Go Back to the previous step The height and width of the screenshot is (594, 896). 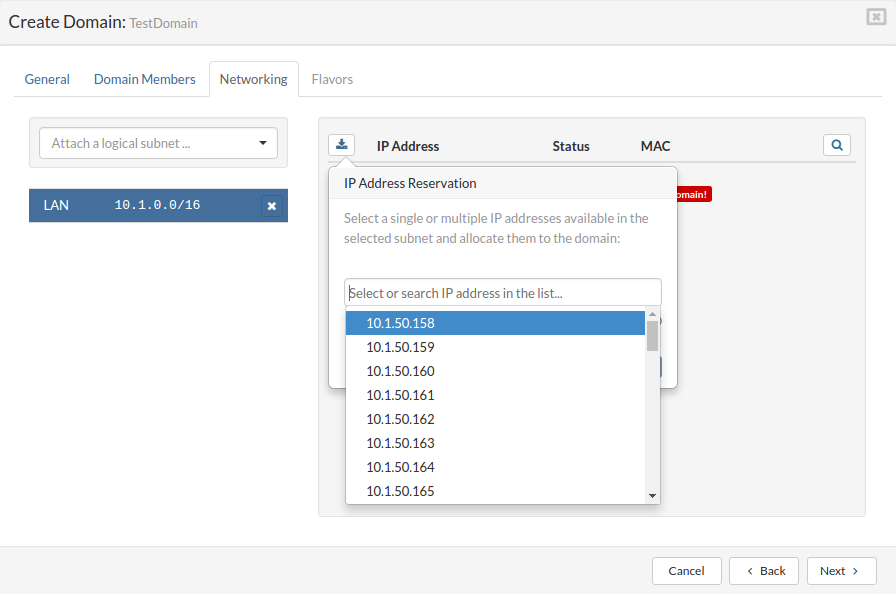pyautogui.click(x=764, y=571)
